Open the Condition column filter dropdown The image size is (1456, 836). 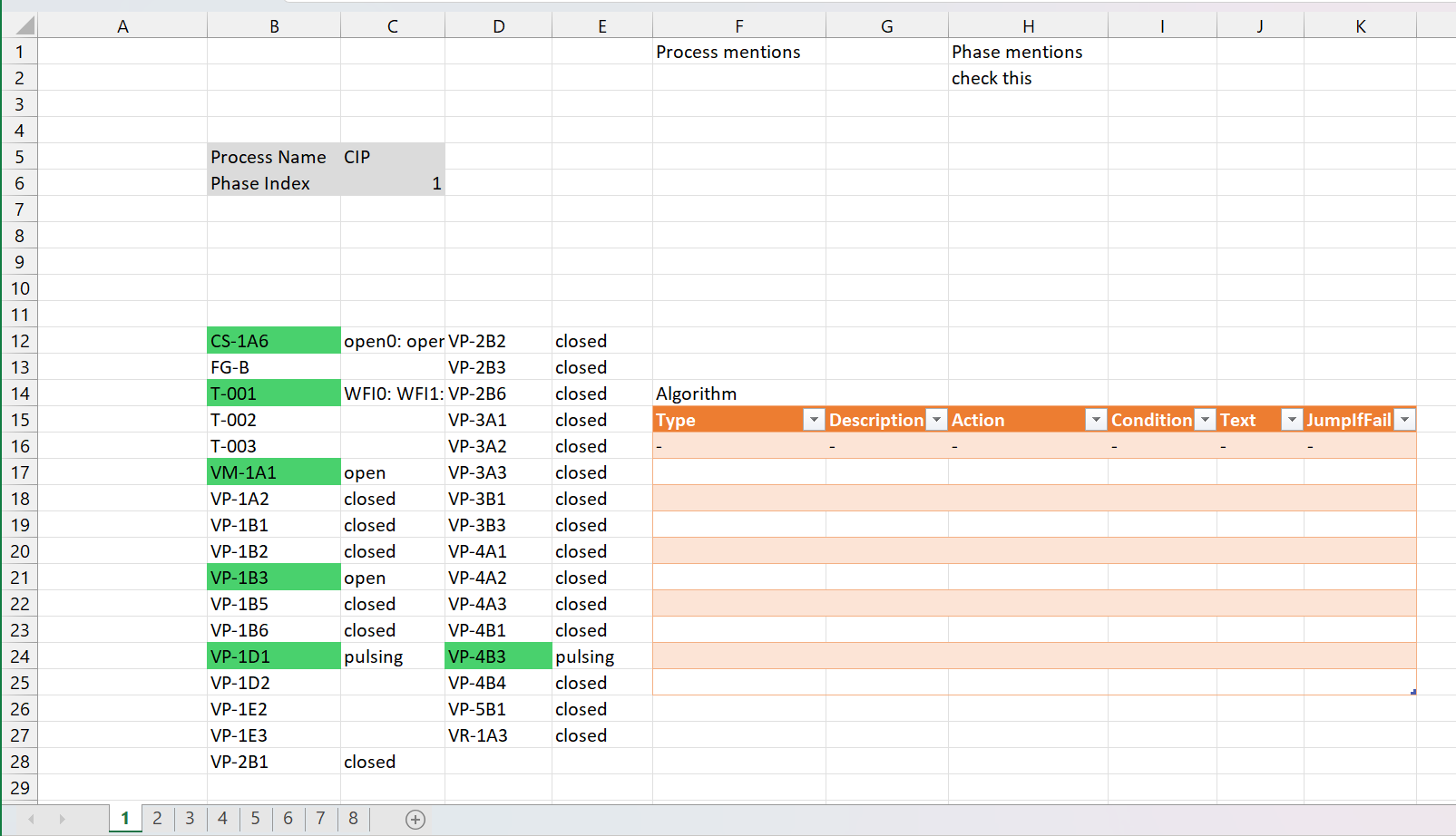click(x=1205, y=420)
